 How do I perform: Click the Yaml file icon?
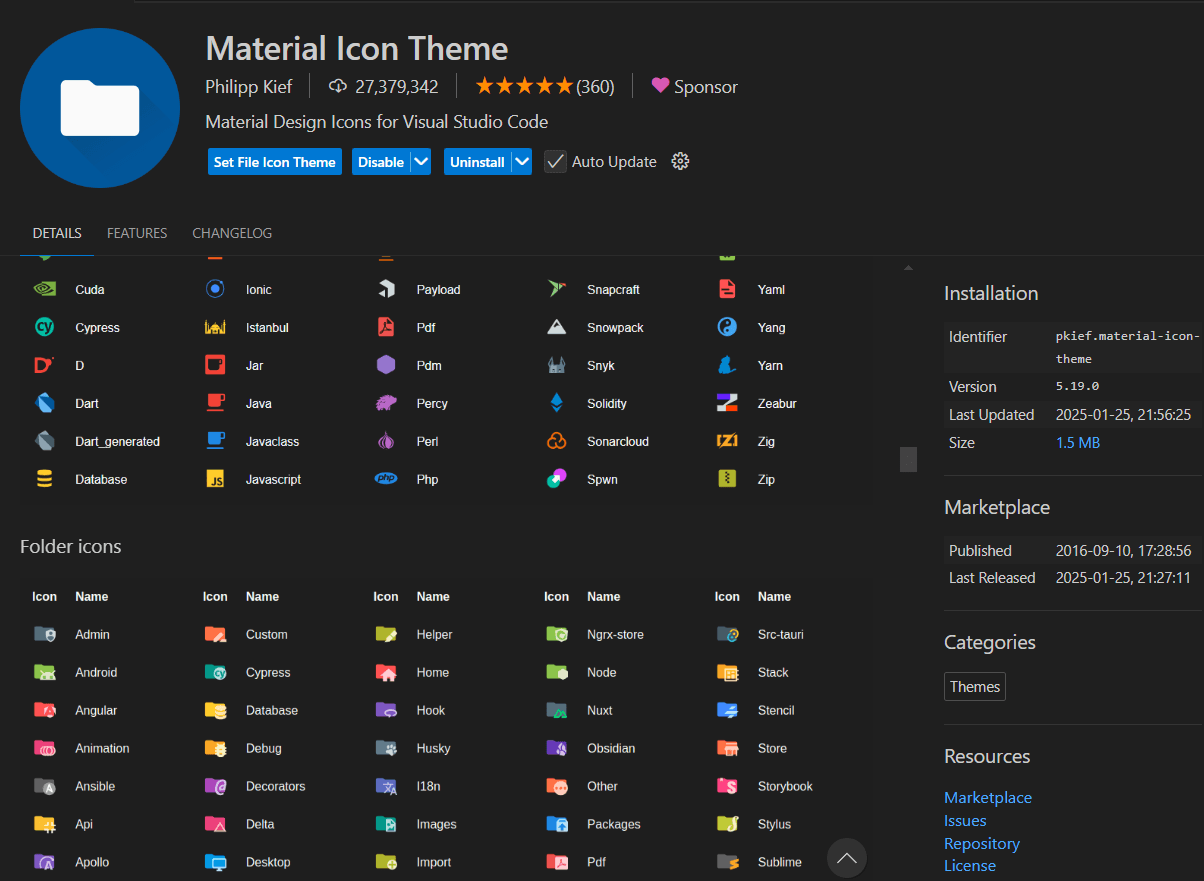click(x=727, y=289)
